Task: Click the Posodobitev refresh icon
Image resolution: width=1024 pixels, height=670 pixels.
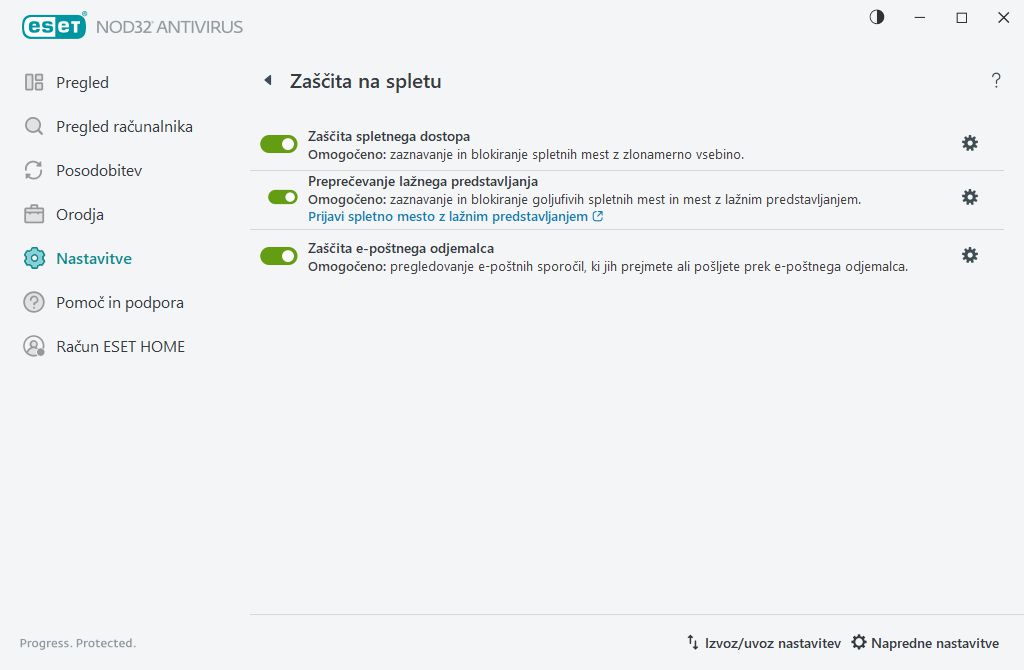Action: point(34,170)
